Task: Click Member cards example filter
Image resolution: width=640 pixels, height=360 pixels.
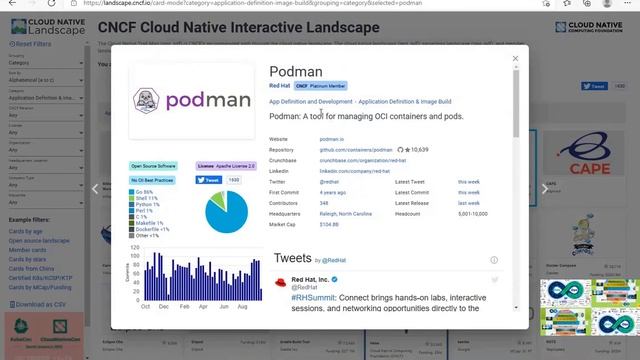Action: point(27,250)
